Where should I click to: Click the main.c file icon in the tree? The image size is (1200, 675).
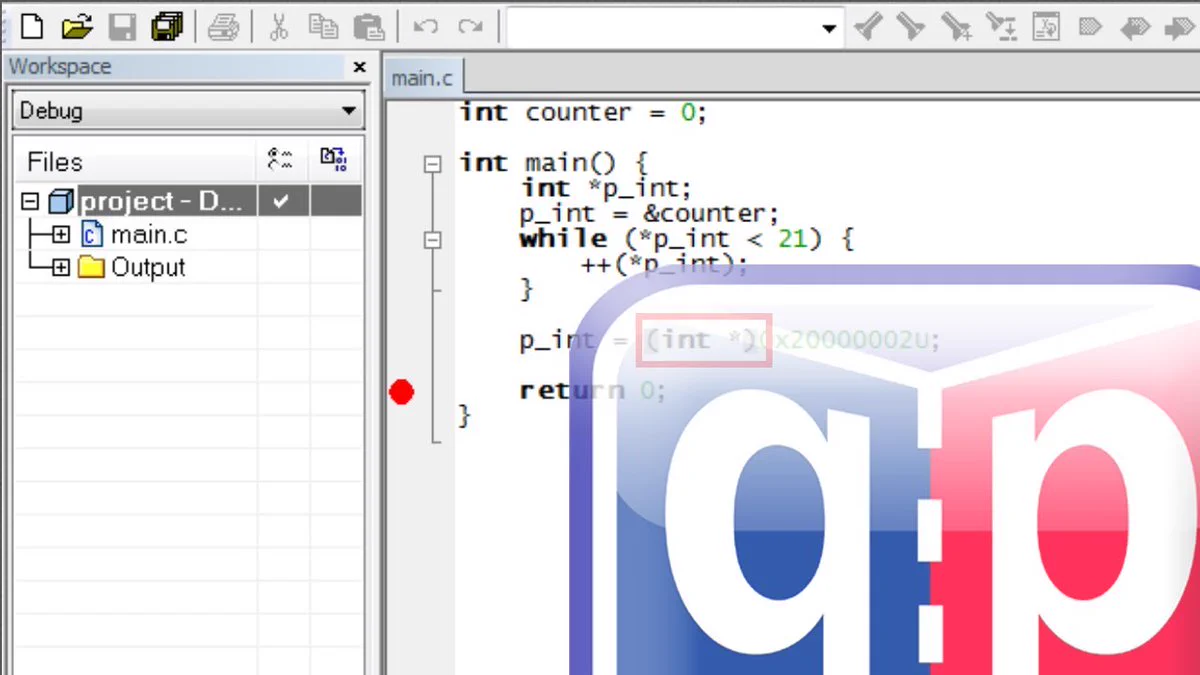pyautogui.click(x=91, y=235)
